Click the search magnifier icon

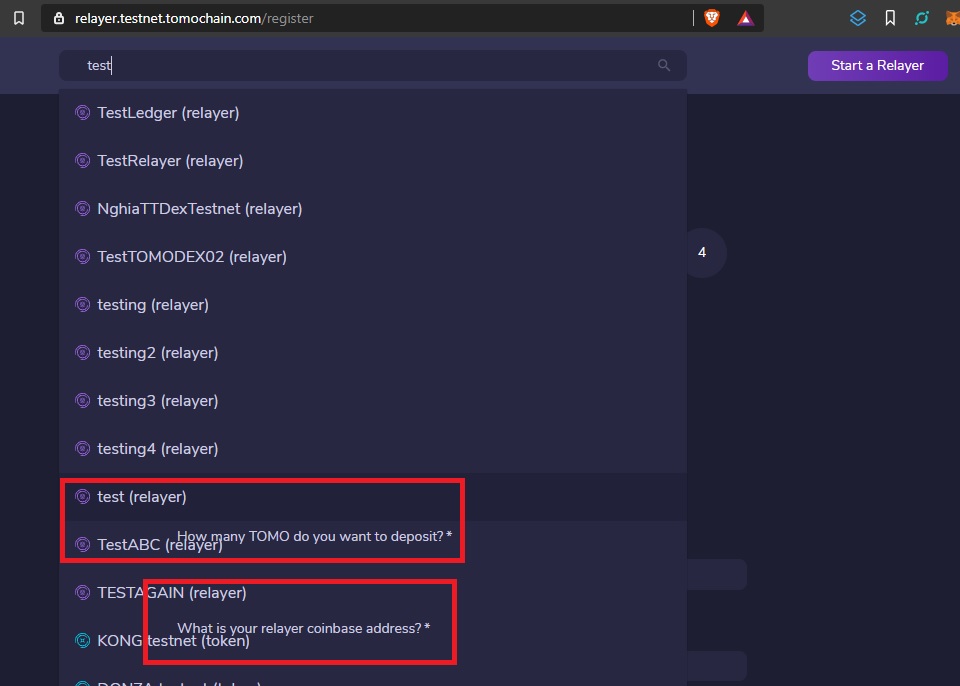tap(664, 65)
